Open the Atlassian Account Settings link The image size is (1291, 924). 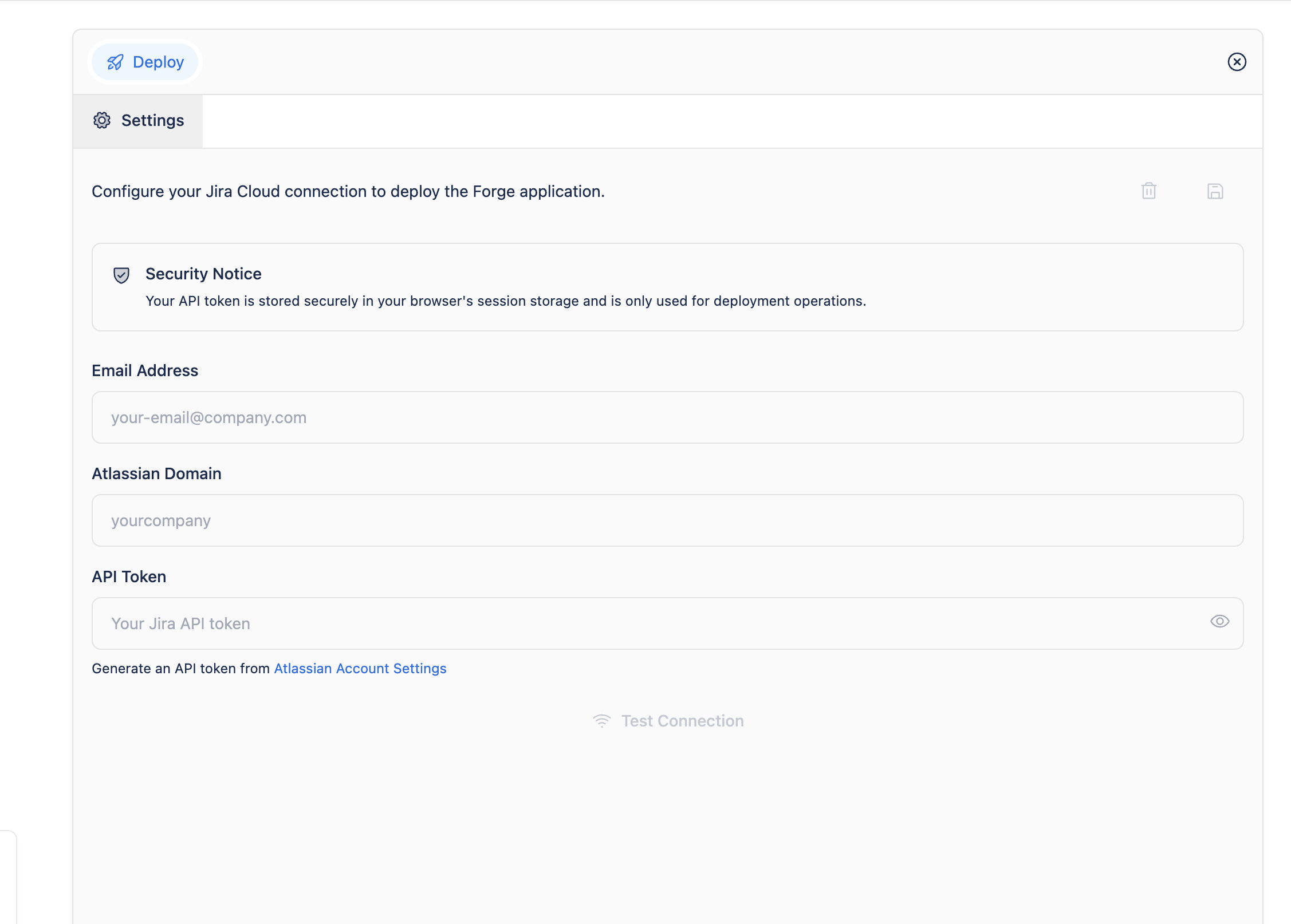[x=360, y=669]
